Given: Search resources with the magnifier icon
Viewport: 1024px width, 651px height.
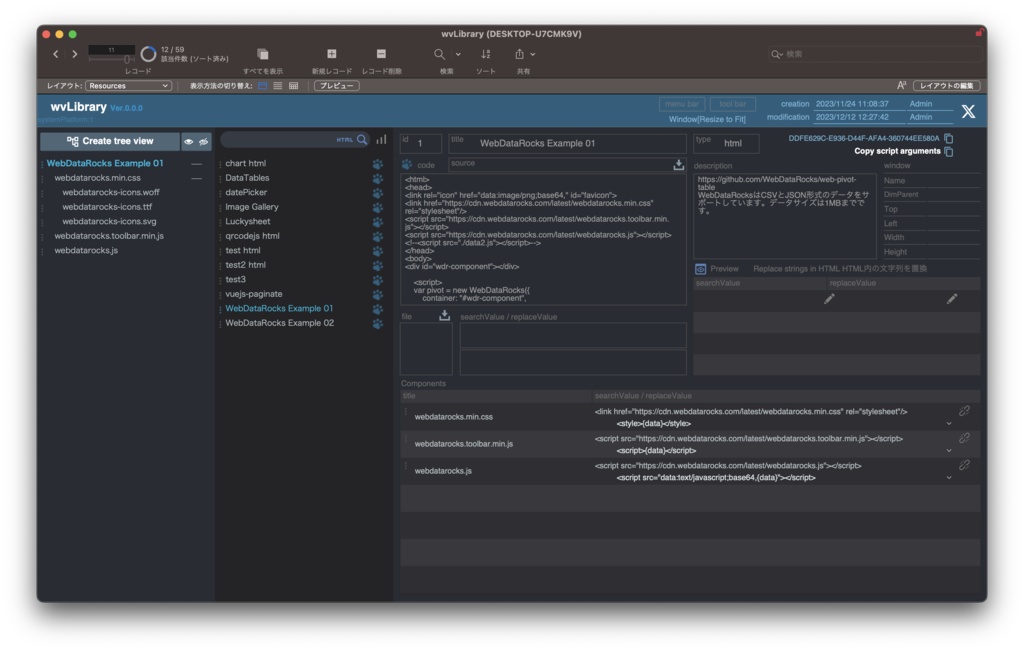Looking at the screenshot, I should coord(362,140).
